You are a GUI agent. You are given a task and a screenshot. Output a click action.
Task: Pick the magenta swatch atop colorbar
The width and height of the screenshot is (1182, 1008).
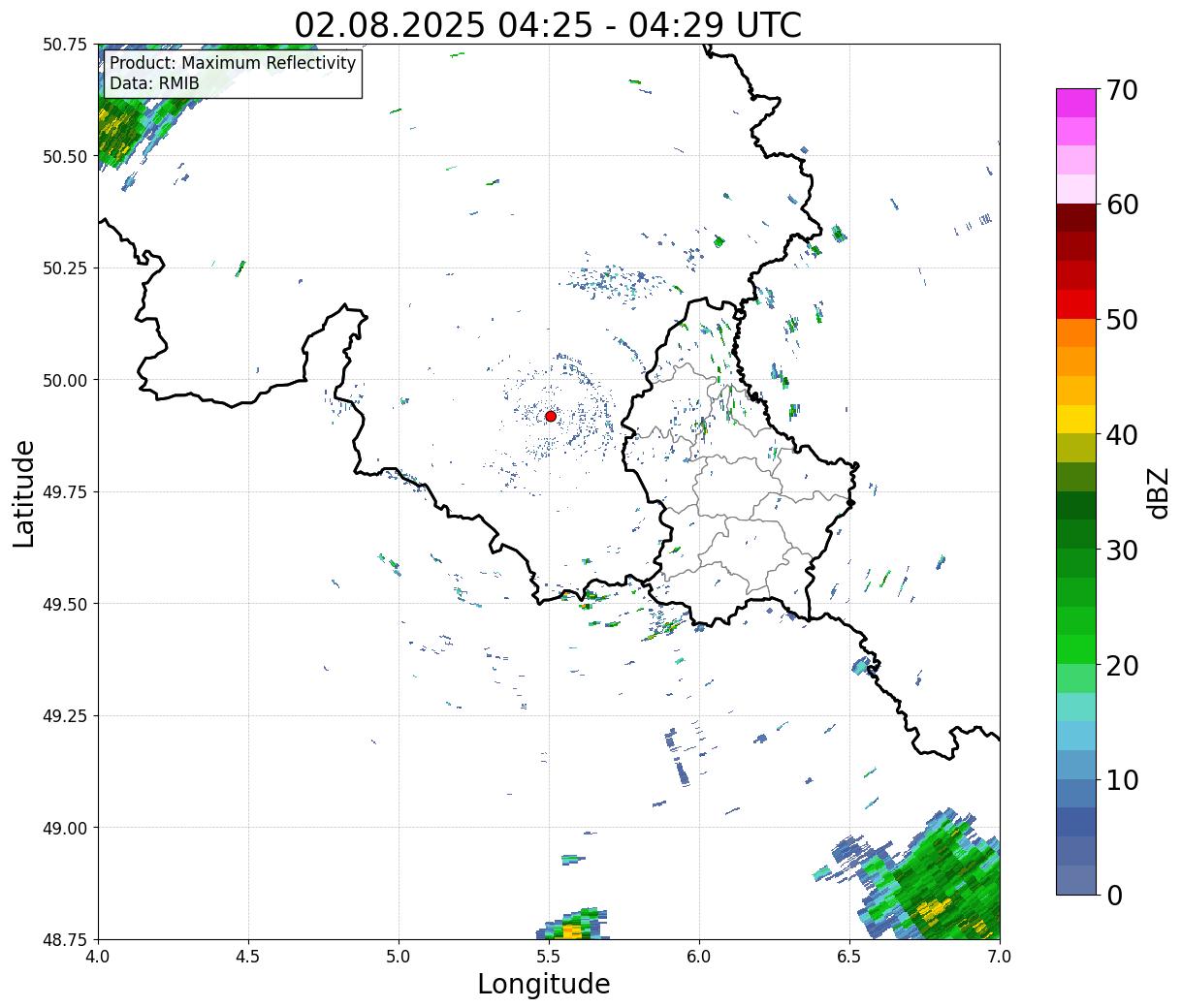[x=1076, y=103]
